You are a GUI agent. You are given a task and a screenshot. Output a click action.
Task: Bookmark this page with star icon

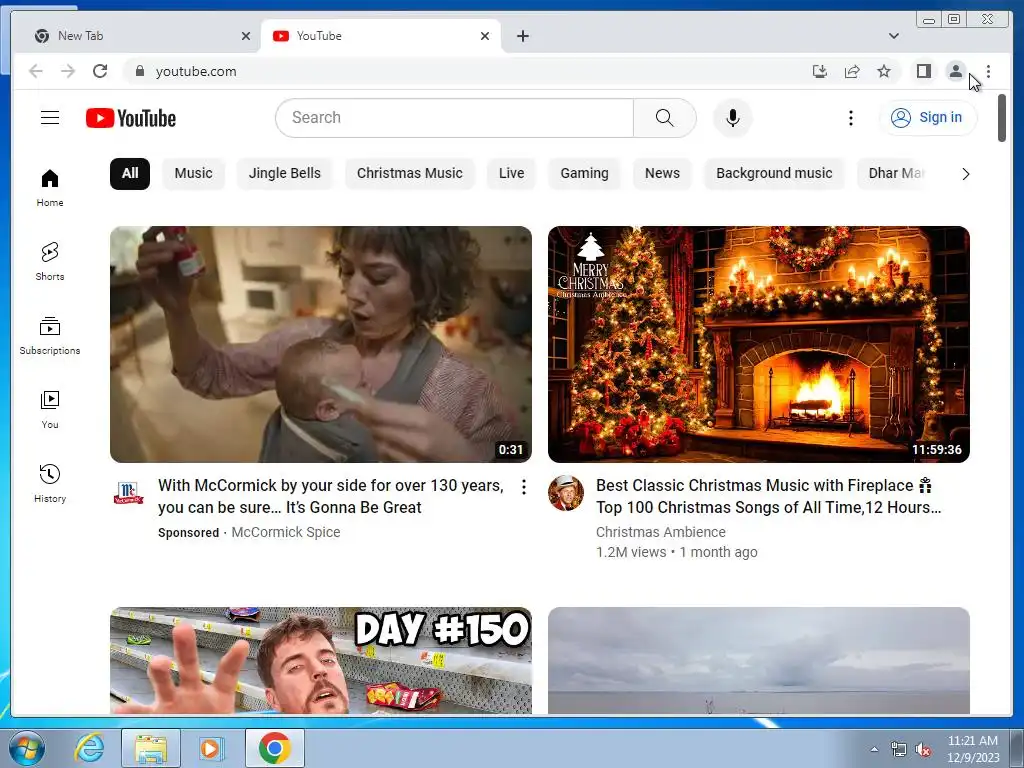pyautogui.click(x=884, y=71)
